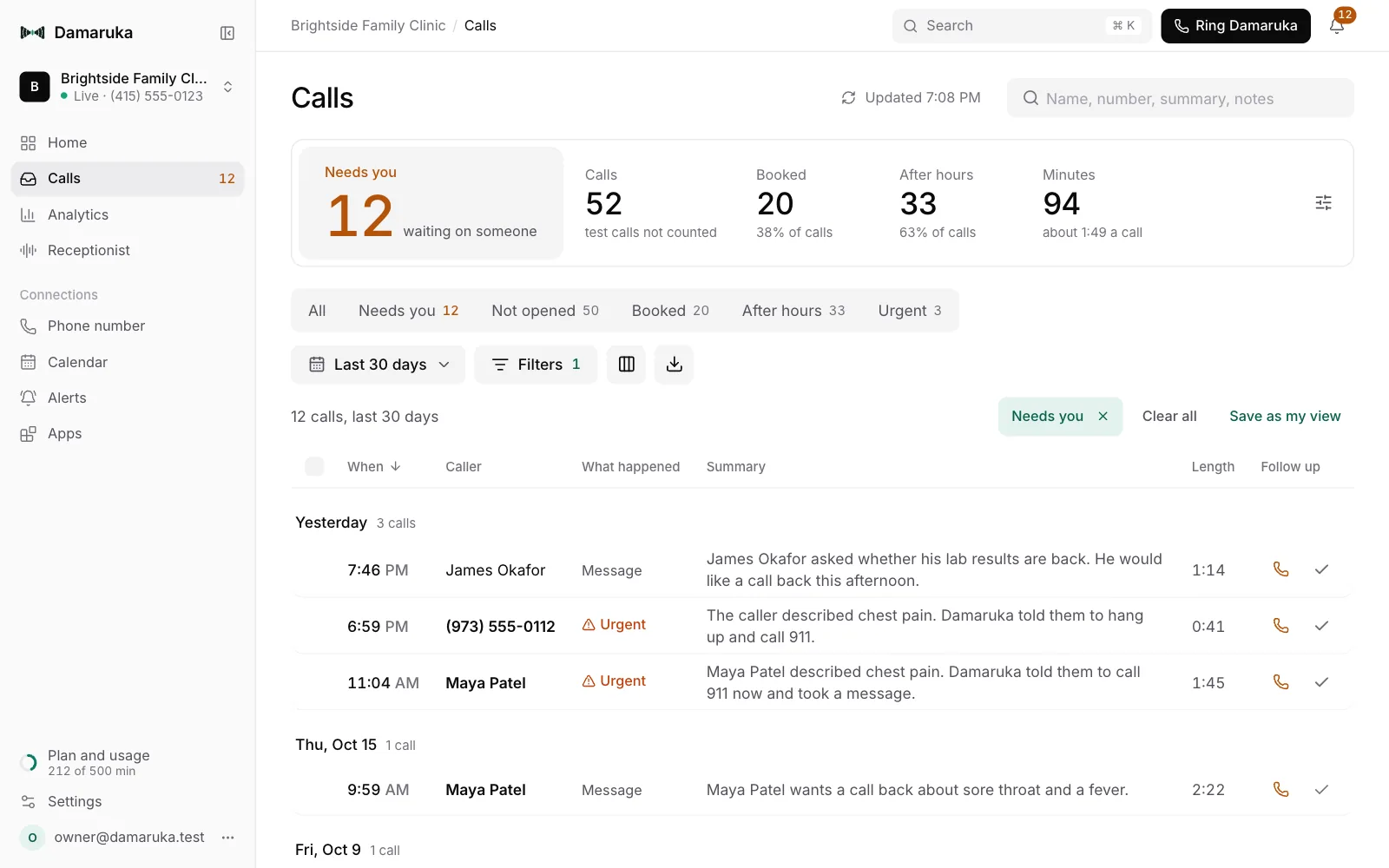Click the Yesterday 3 calls group header
This screenshot has height=868, width=1389.
356,523
